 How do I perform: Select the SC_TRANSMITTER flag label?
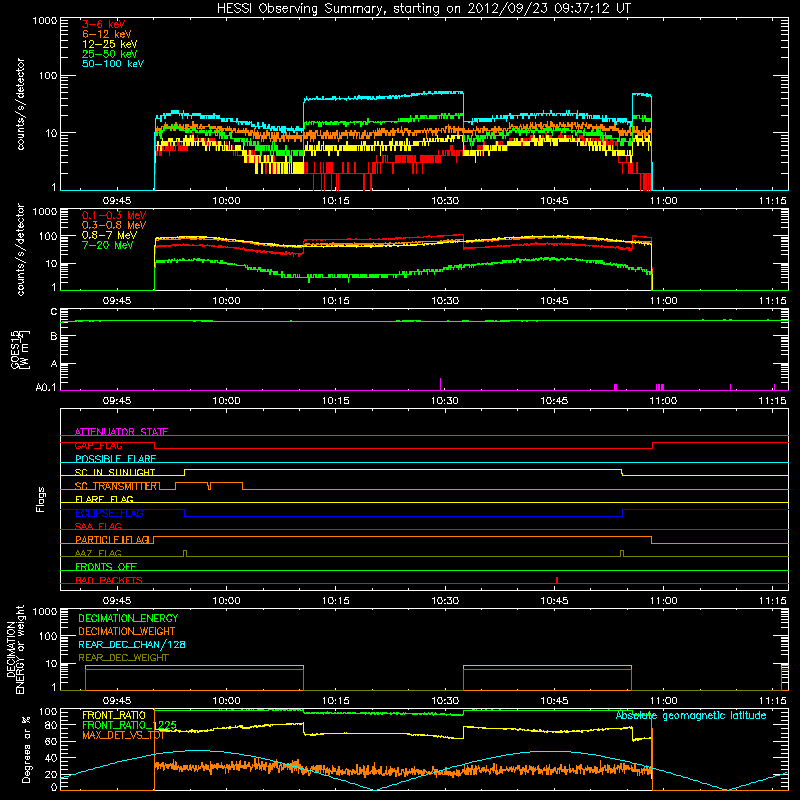(117, 486)
